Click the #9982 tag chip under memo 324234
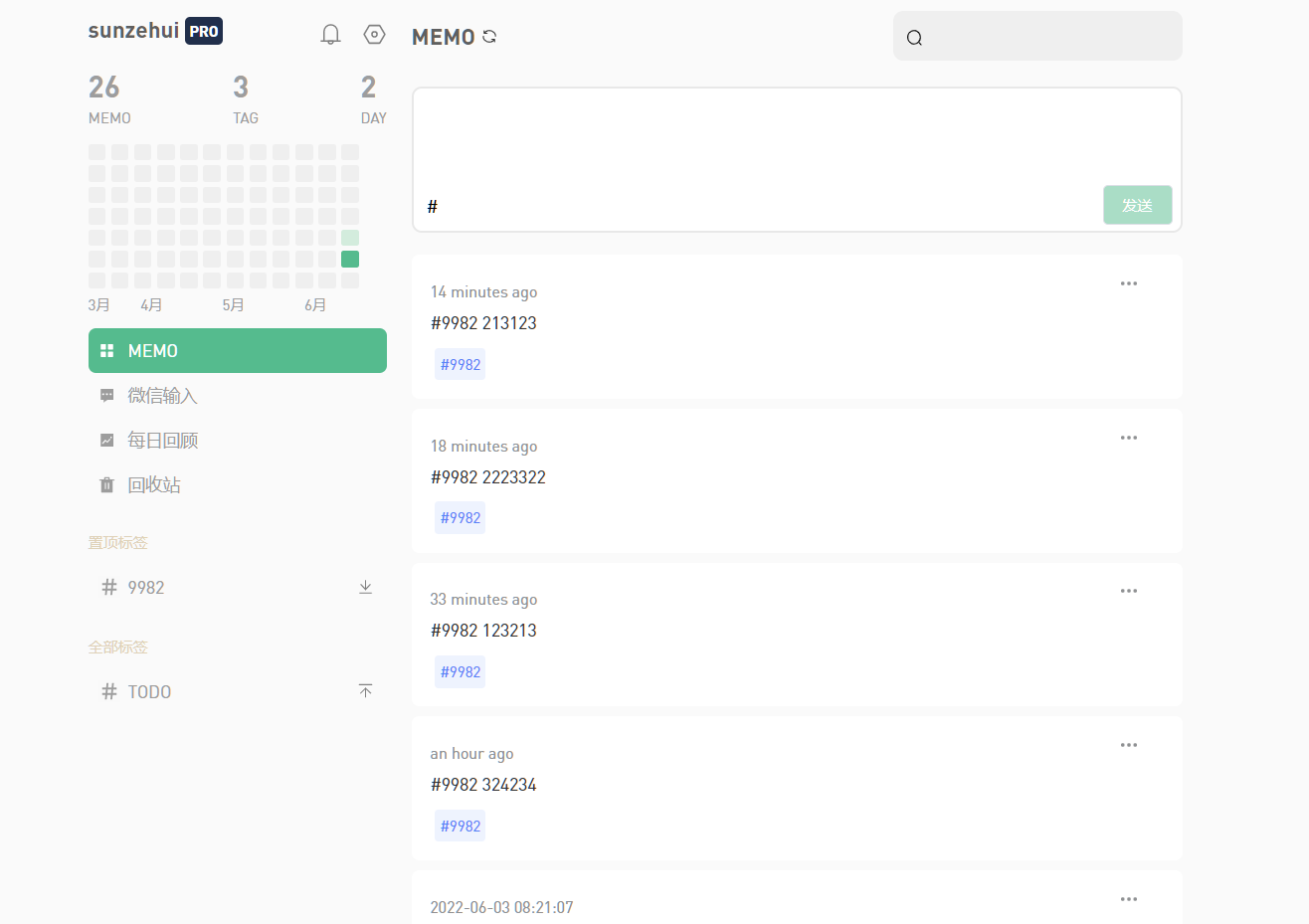The image size is (1309, 924). click(461, 826)
